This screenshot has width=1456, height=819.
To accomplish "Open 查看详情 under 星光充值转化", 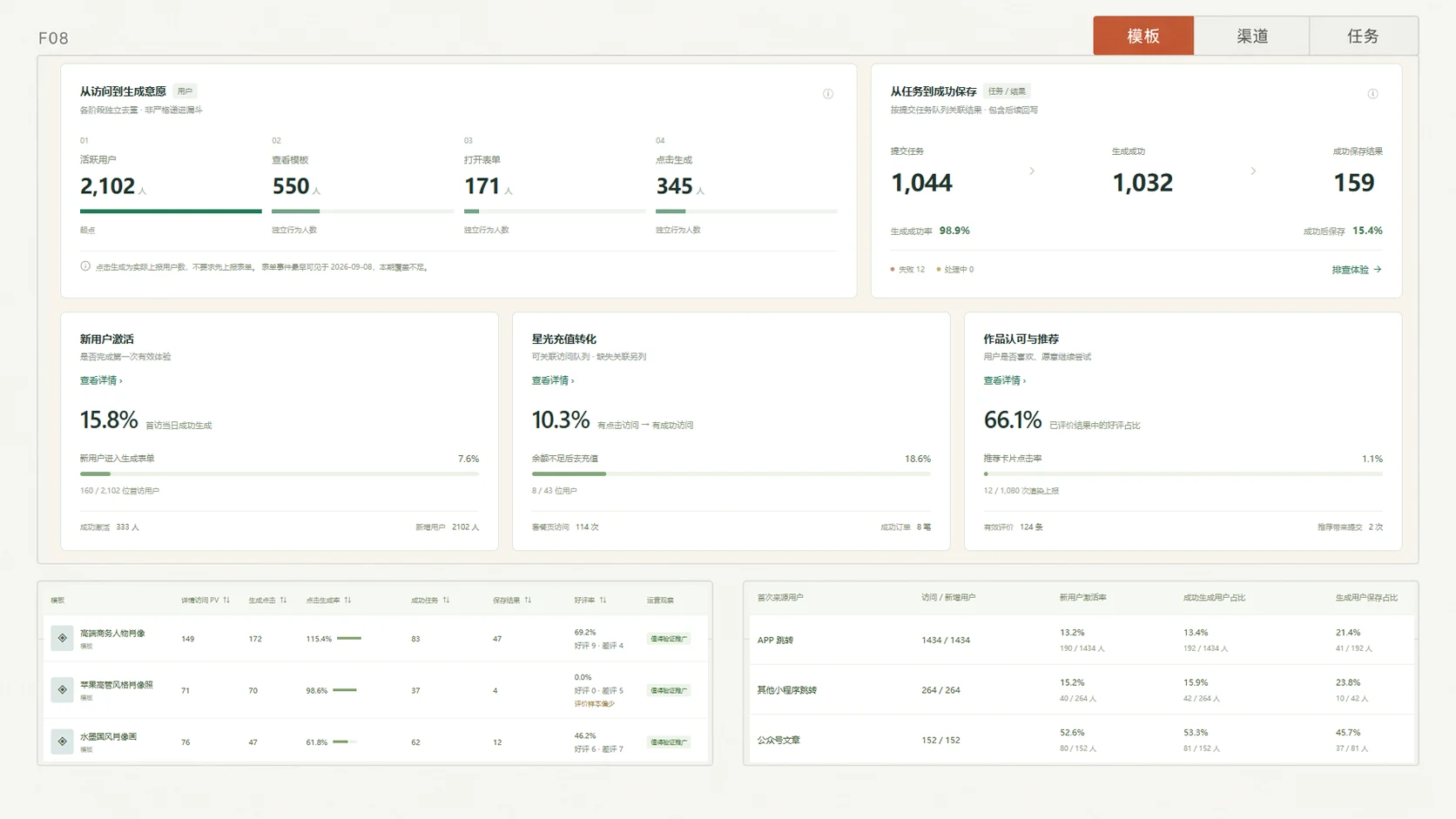I will tap(553, 380).
